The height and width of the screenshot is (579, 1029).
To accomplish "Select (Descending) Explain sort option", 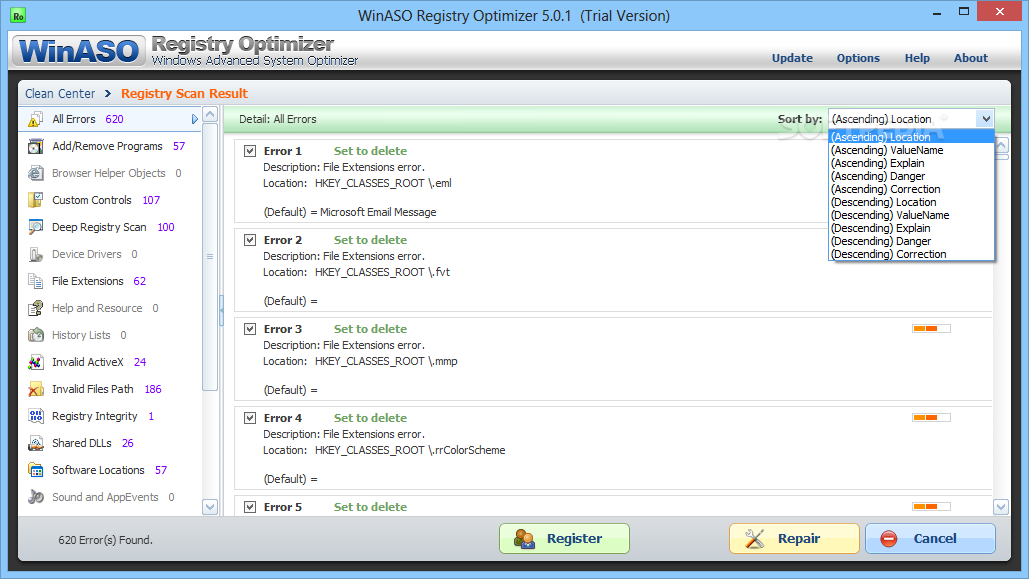I will click(912, 228).
